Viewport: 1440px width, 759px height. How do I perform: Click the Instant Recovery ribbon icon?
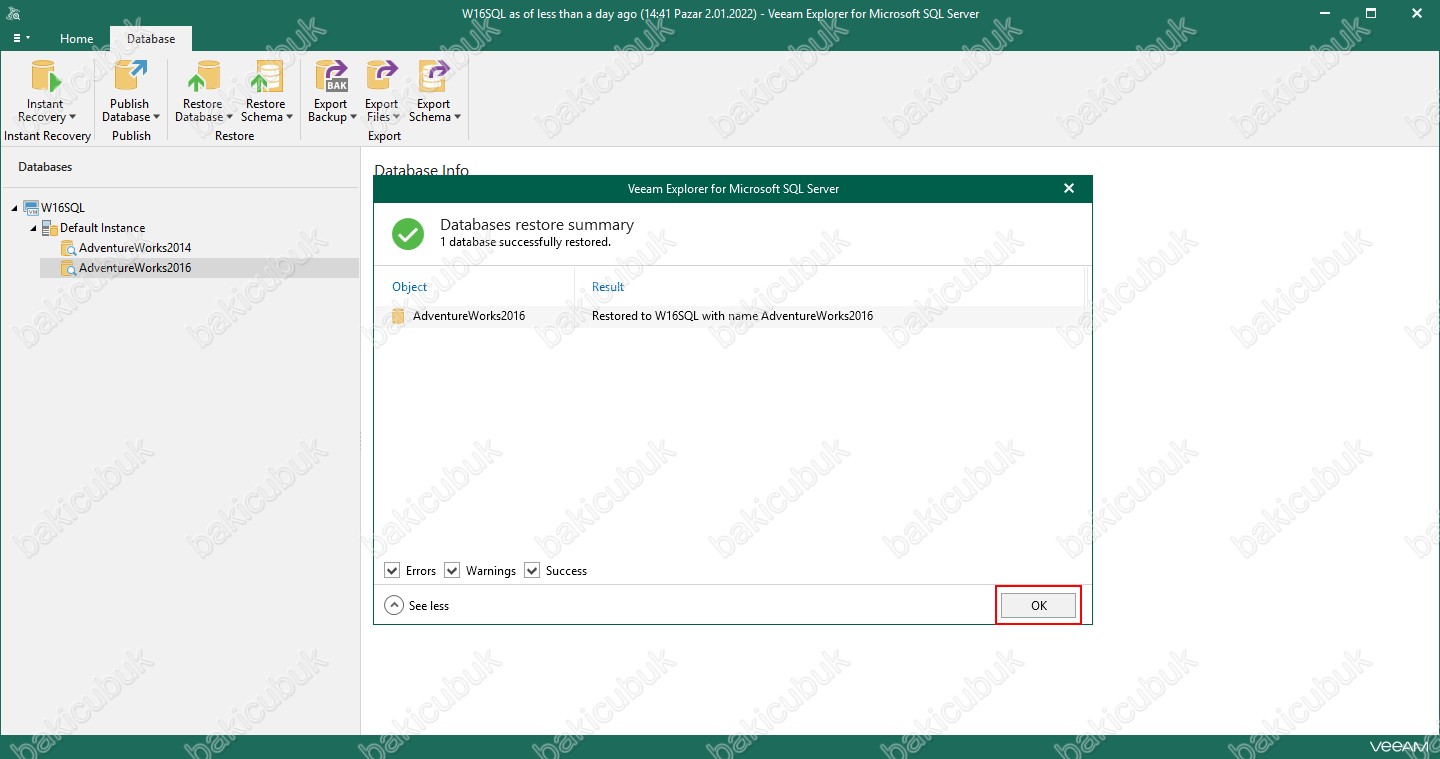coord(46,76)
